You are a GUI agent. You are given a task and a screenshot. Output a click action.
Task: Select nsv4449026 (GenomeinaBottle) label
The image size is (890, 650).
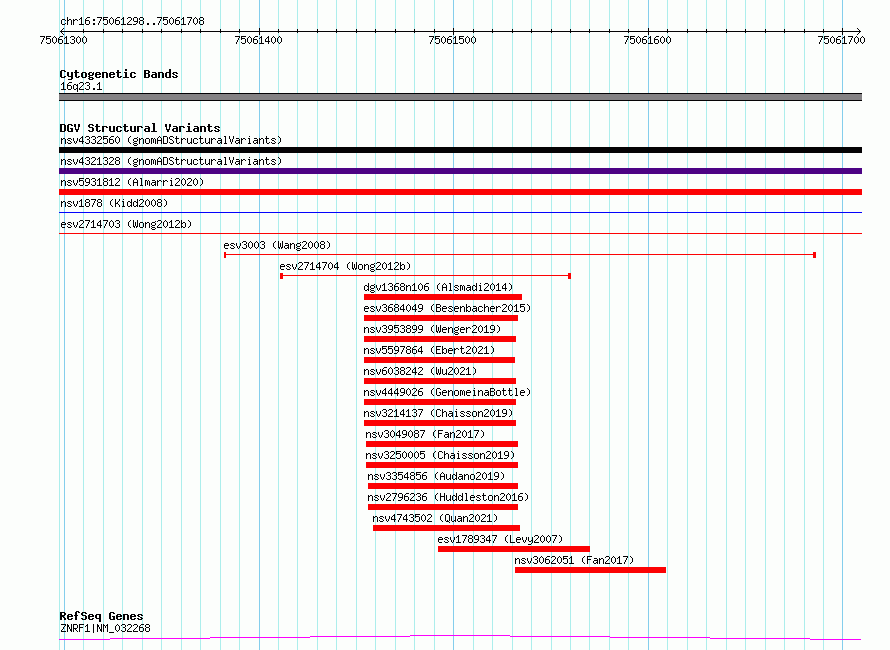point(447,392)
